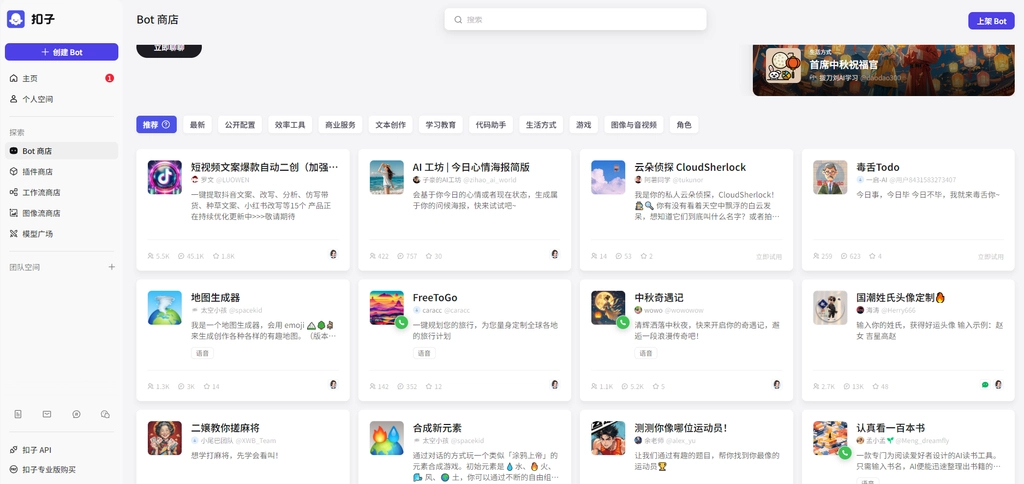
Task: Click the 13K chat count on 国潮姓氏 card
Action: pos(853,387)
